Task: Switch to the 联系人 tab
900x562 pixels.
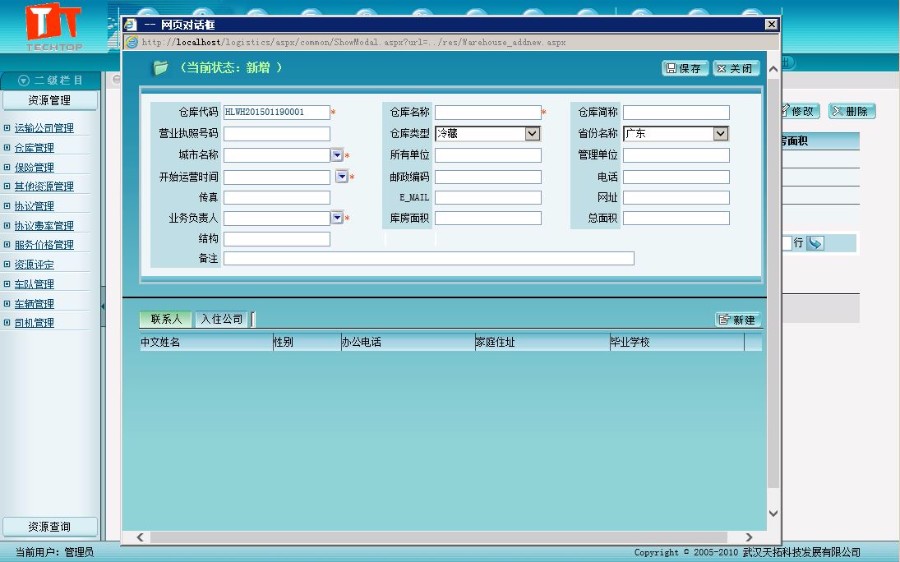Action: [166, 319]
